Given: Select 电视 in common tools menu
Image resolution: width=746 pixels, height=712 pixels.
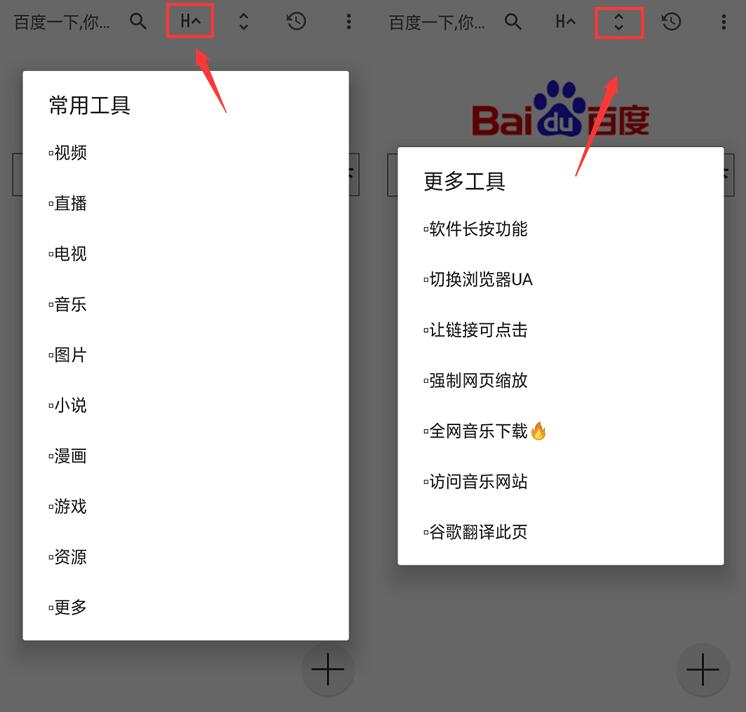Looking at the screenshot, I should point(68,254).
